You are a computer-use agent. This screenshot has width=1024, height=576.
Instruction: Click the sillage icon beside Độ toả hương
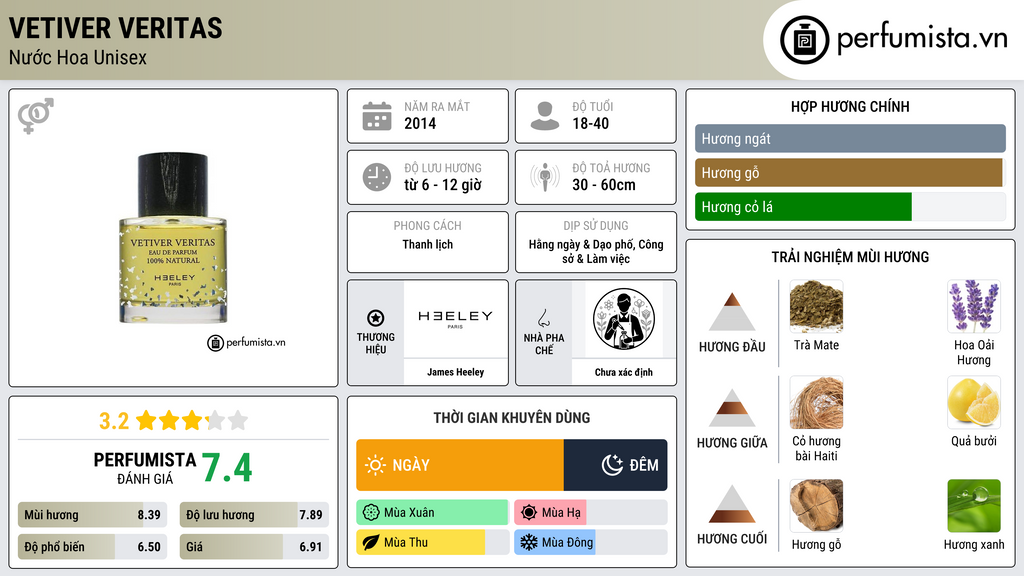coord(545,177)
